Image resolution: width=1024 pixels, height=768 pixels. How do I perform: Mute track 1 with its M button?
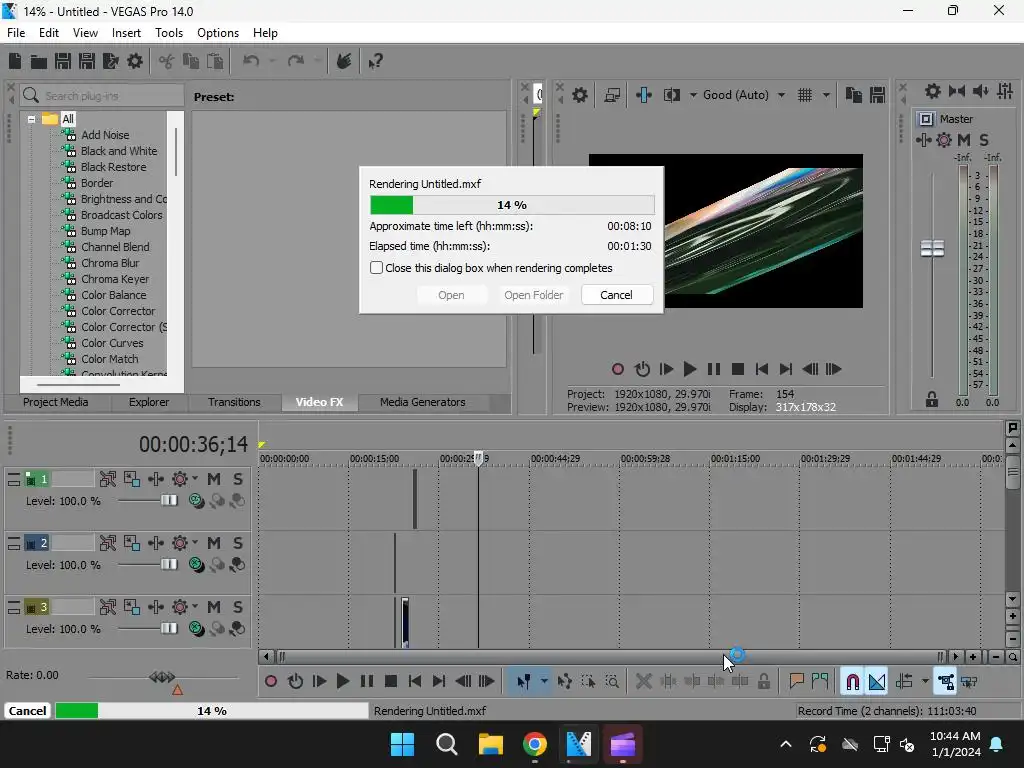pyautogui.click(x=214, y=479)
